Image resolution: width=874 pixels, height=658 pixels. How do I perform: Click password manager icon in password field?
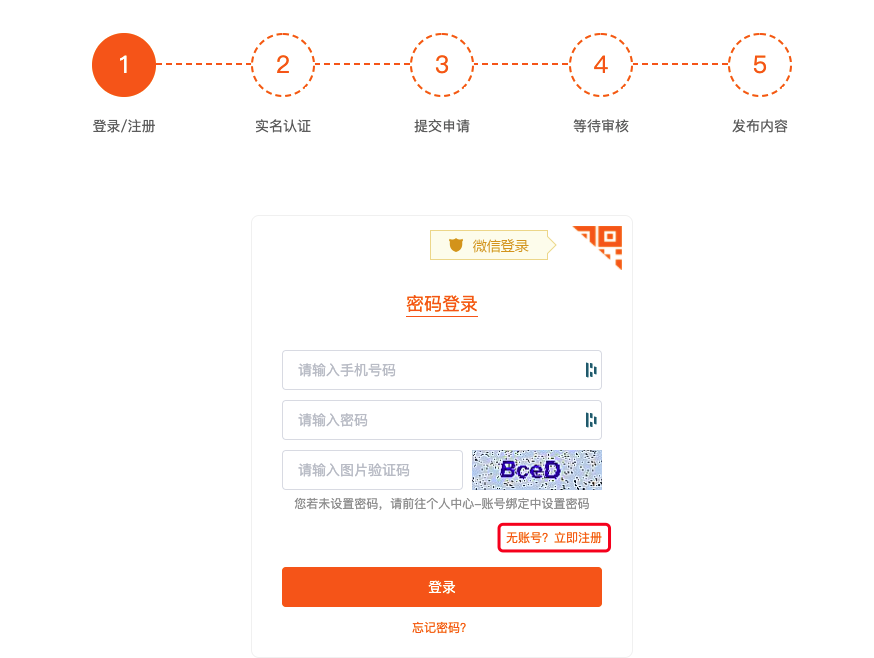click(591, 420)
